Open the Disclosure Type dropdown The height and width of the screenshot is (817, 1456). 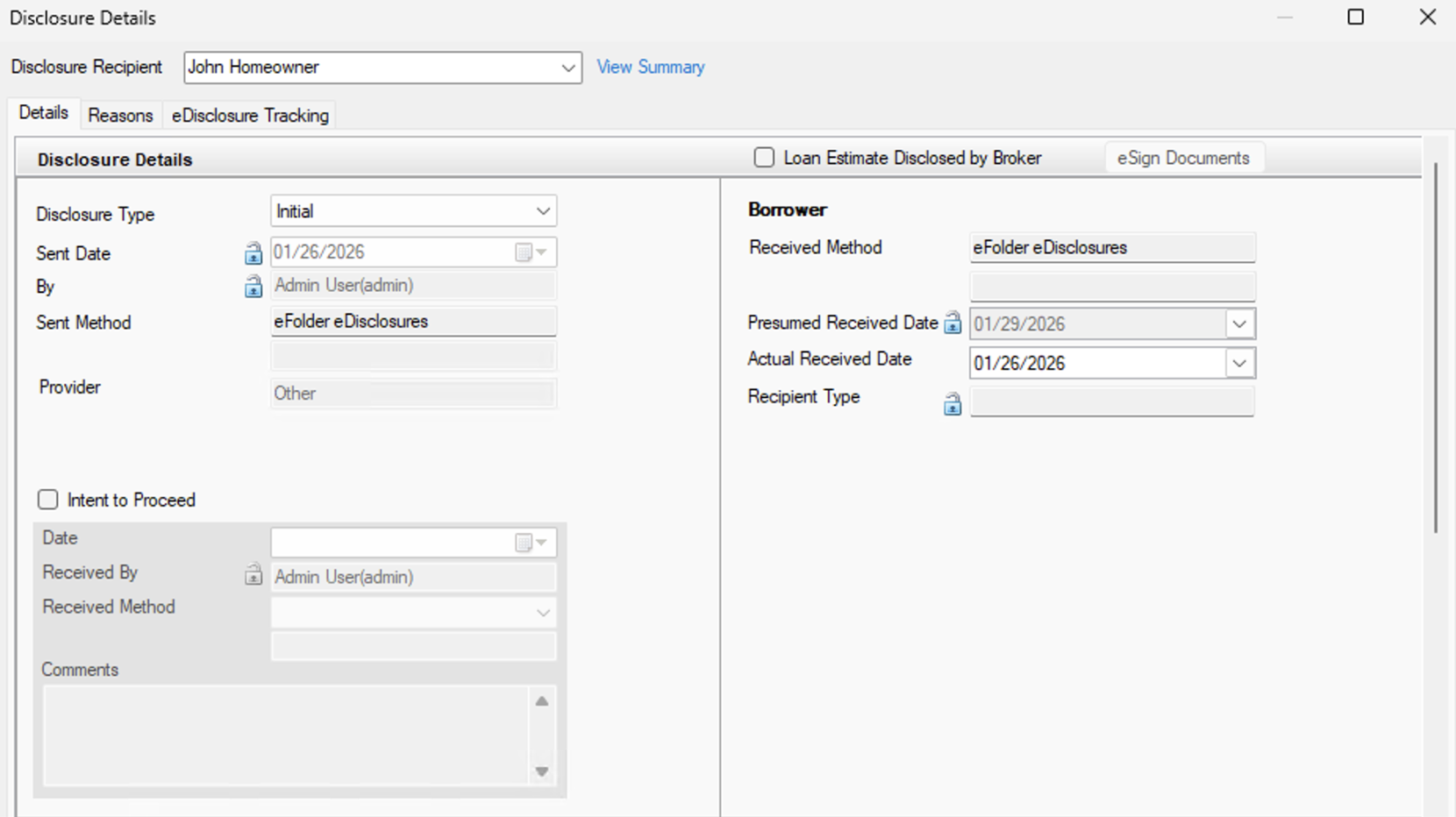tap(543, 211)
